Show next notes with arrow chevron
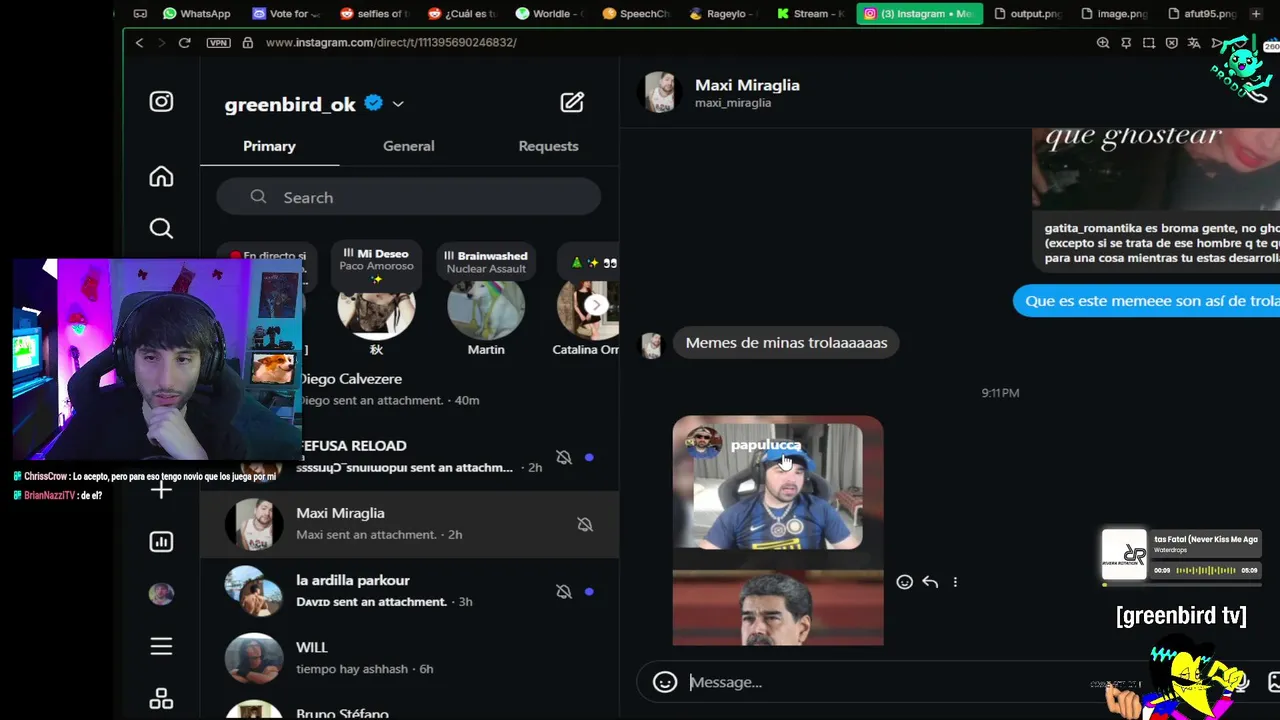Image resolution: width=1280 pixels, height=720 pixels. coord(596,305)
